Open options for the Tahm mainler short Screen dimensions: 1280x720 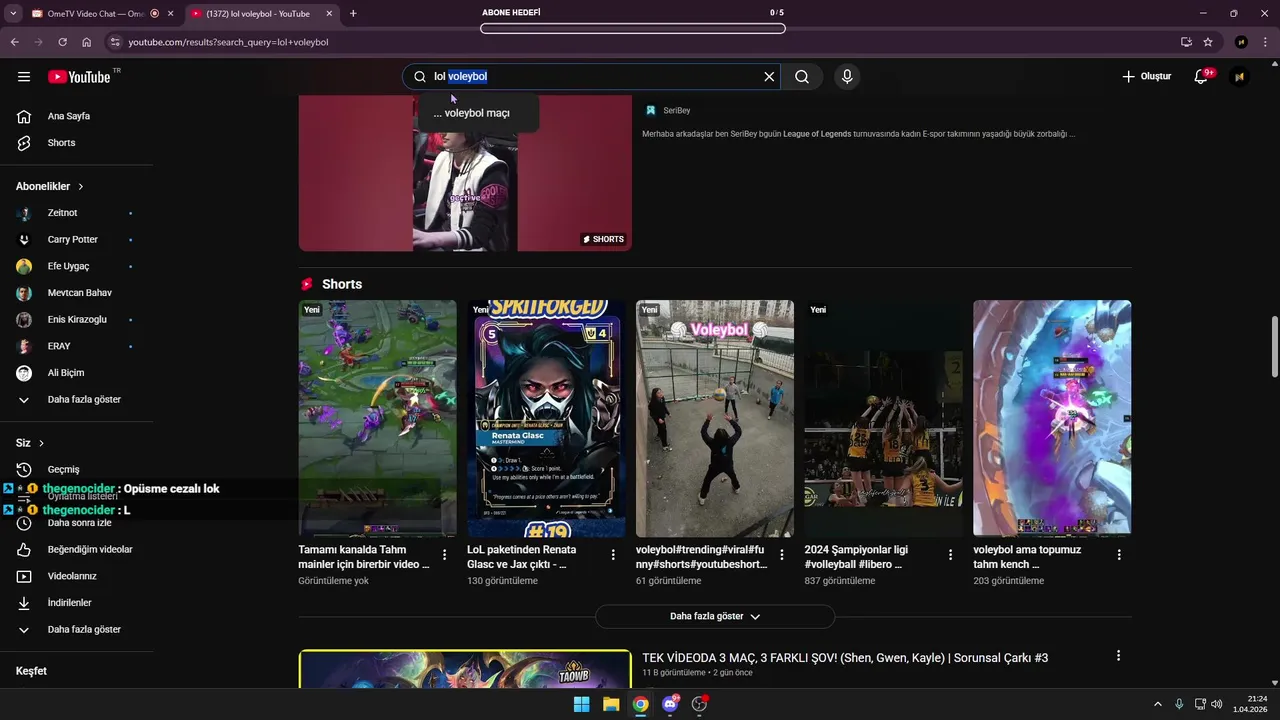click(445, 555)
